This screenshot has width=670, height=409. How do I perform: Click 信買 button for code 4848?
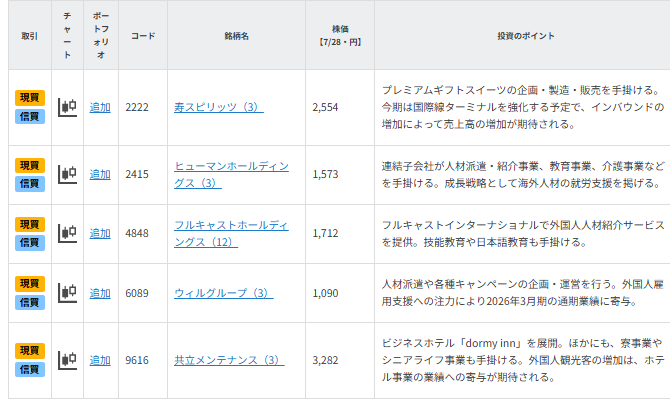pyautogui.click(x=30, y=243)
